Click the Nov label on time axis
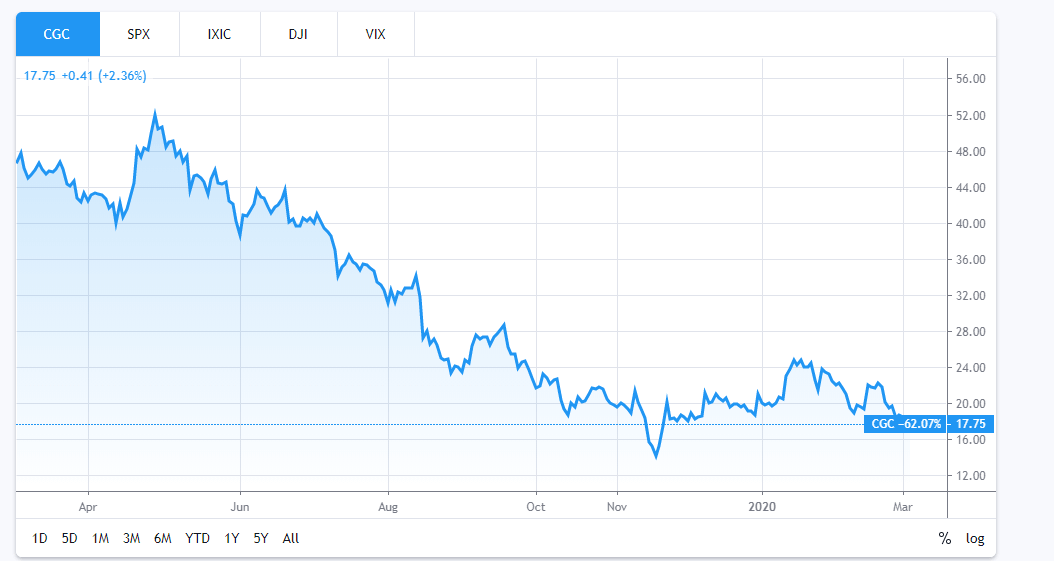1054x561 pixels. 617,507
